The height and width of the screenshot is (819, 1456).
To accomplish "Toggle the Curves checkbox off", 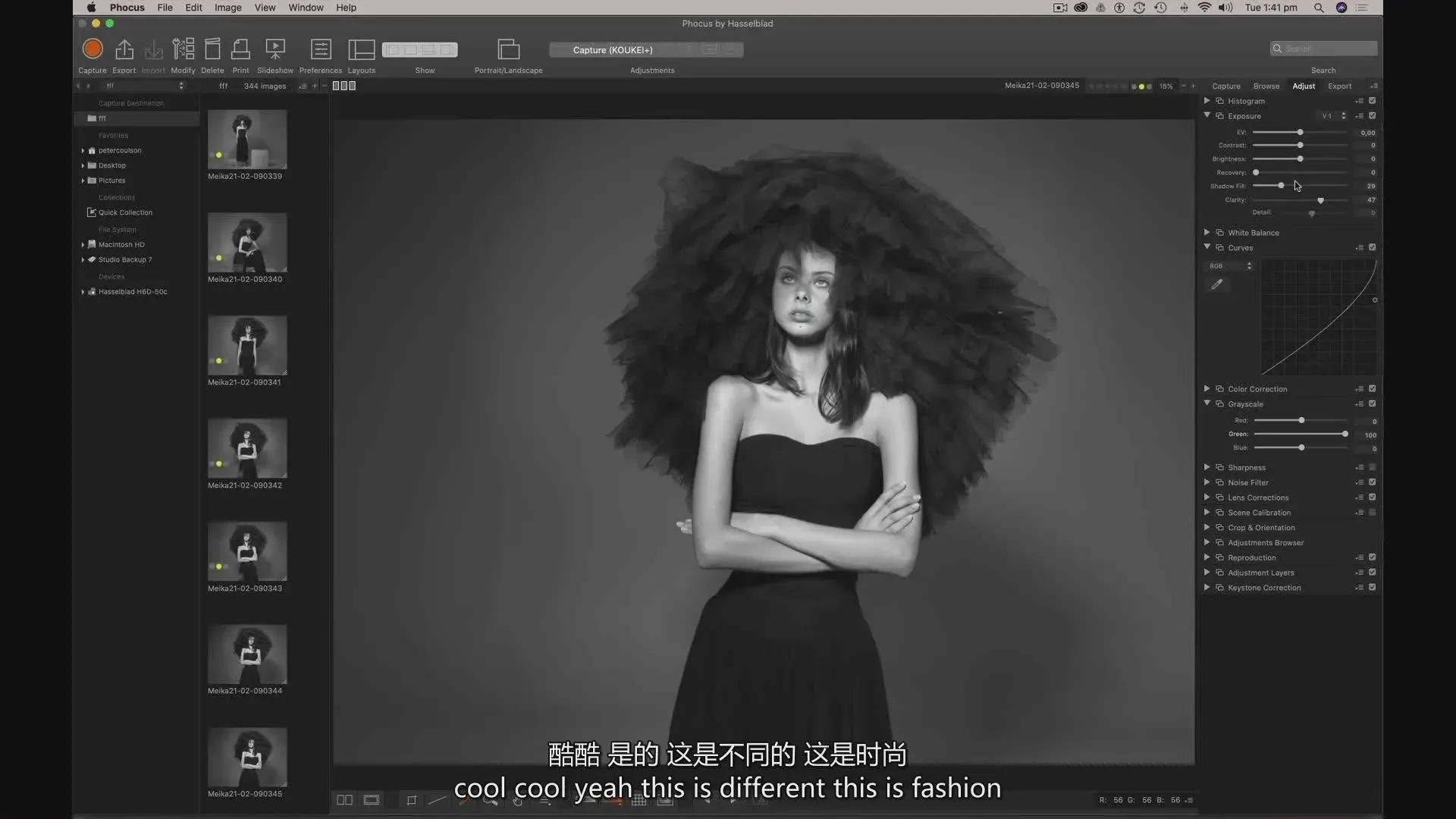I will click(x=1372, y=248).
